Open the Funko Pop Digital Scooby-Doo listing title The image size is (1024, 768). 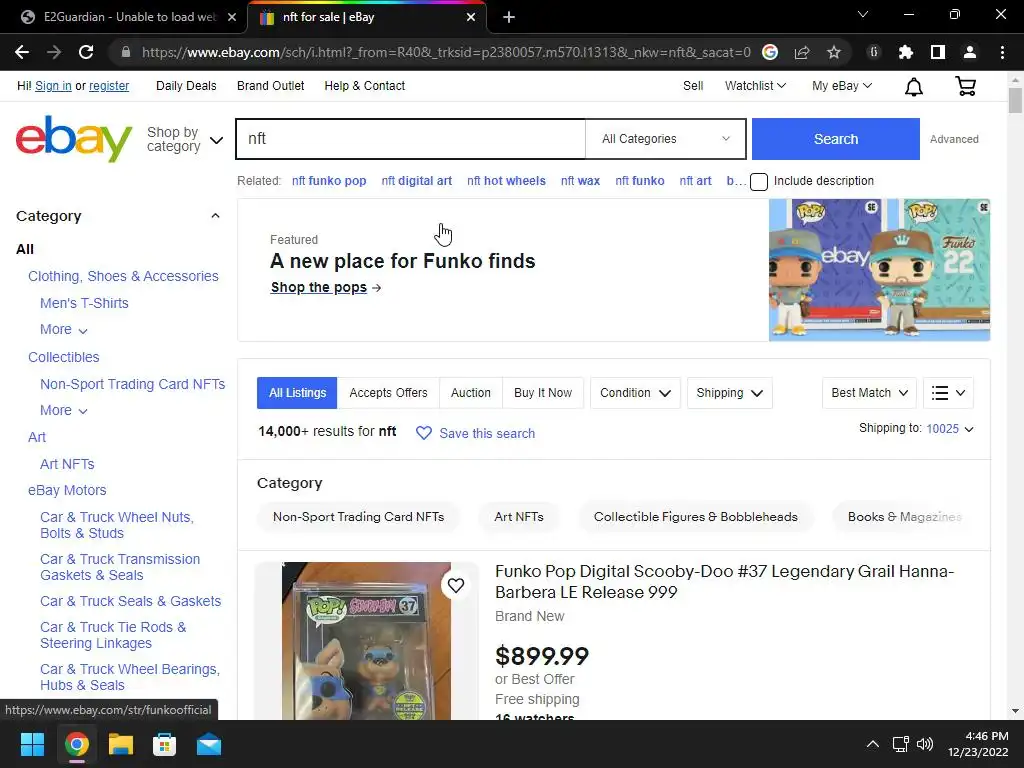724,581
